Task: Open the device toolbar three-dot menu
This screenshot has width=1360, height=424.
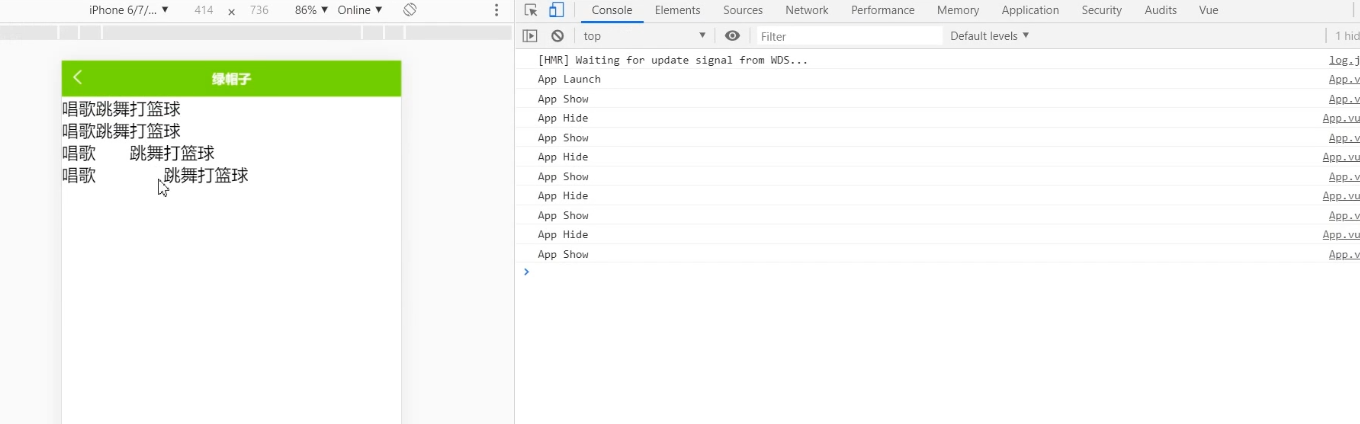Action: (x=497, y=10)
